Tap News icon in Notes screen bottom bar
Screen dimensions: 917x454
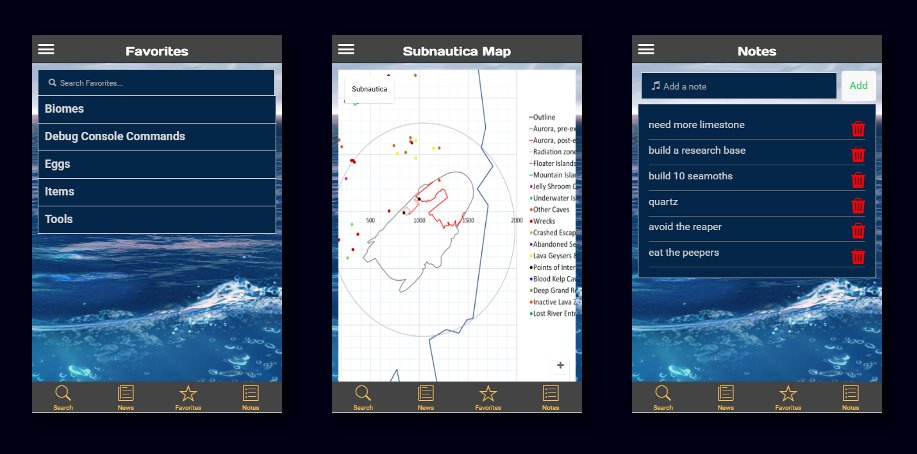(726, 393)
